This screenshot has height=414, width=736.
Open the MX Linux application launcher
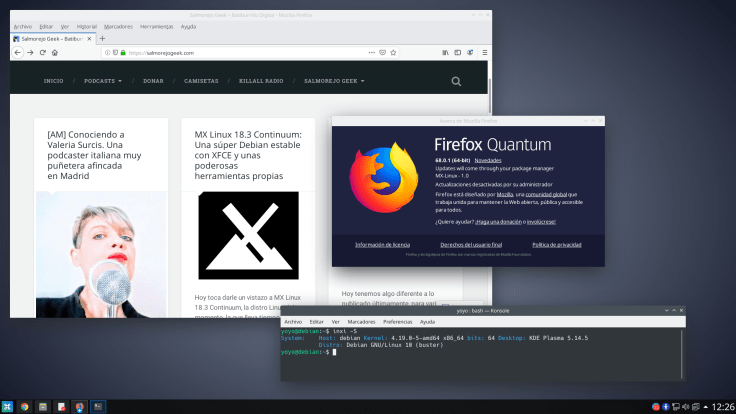tap(8, 406)
